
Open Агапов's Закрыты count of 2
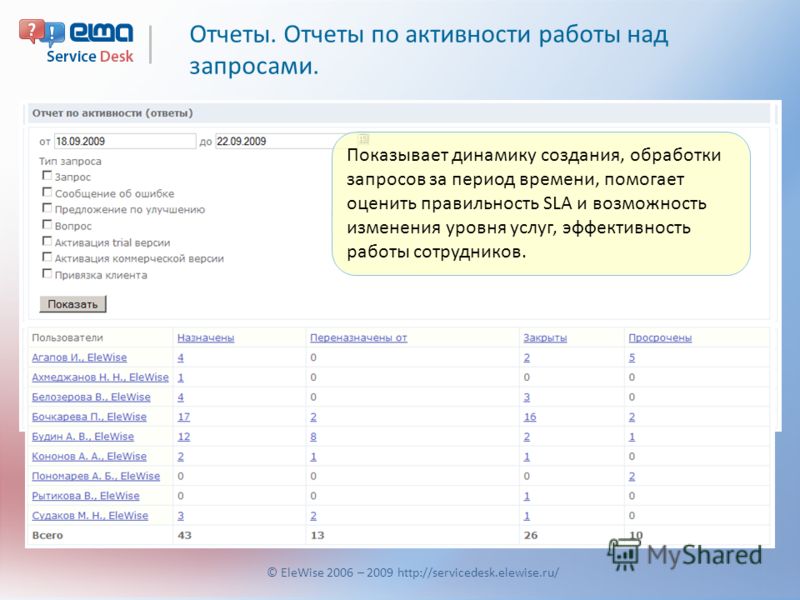pyautogui.click(x=527, y=358)
